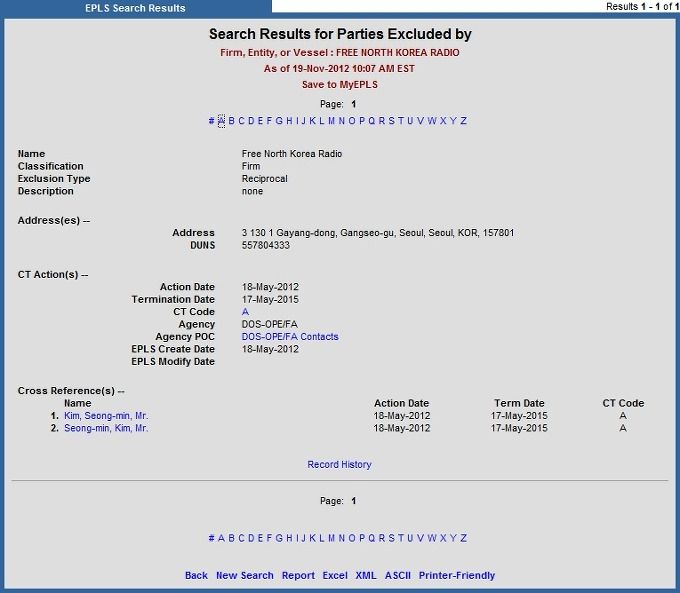Click Termination Date value 17-May-2015
Viewport: 680px width, 593px height.
point(270,299)
